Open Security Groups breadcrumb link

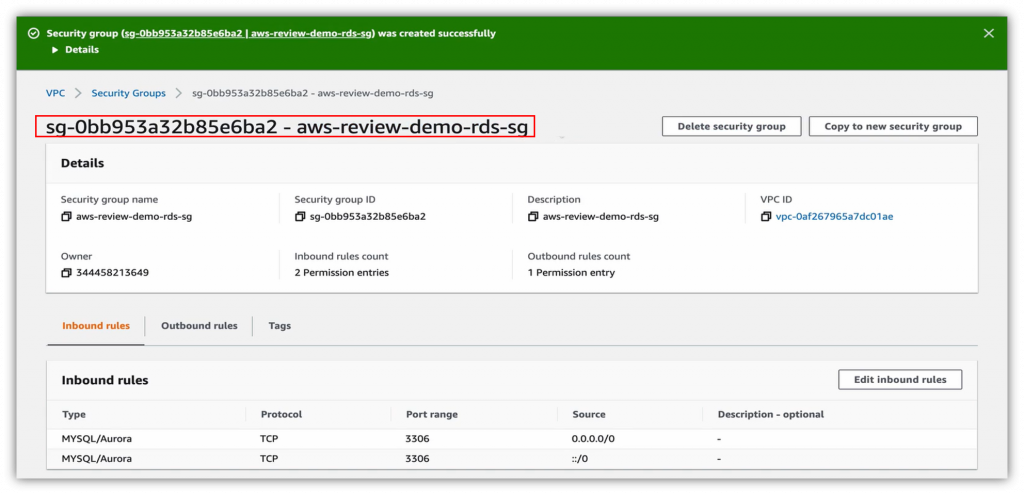pos(129,93)
